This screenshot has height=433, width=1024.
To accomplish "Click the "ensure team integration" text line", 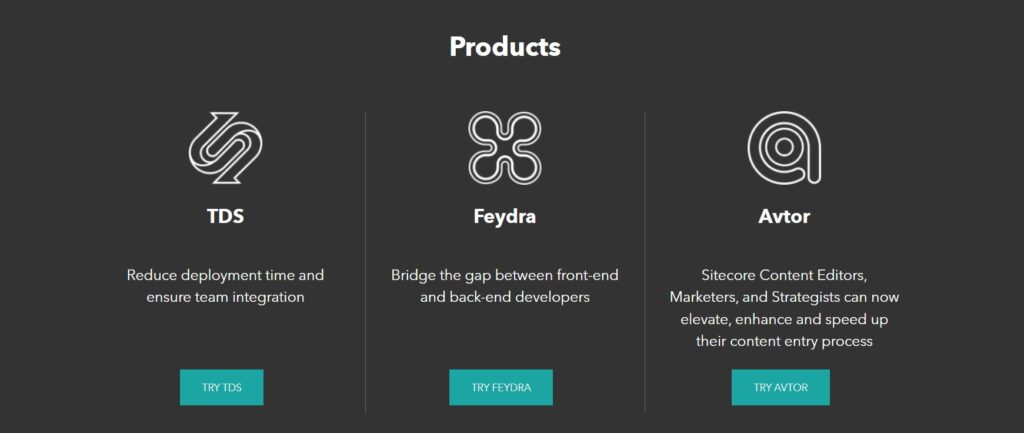I will [225, 297].
